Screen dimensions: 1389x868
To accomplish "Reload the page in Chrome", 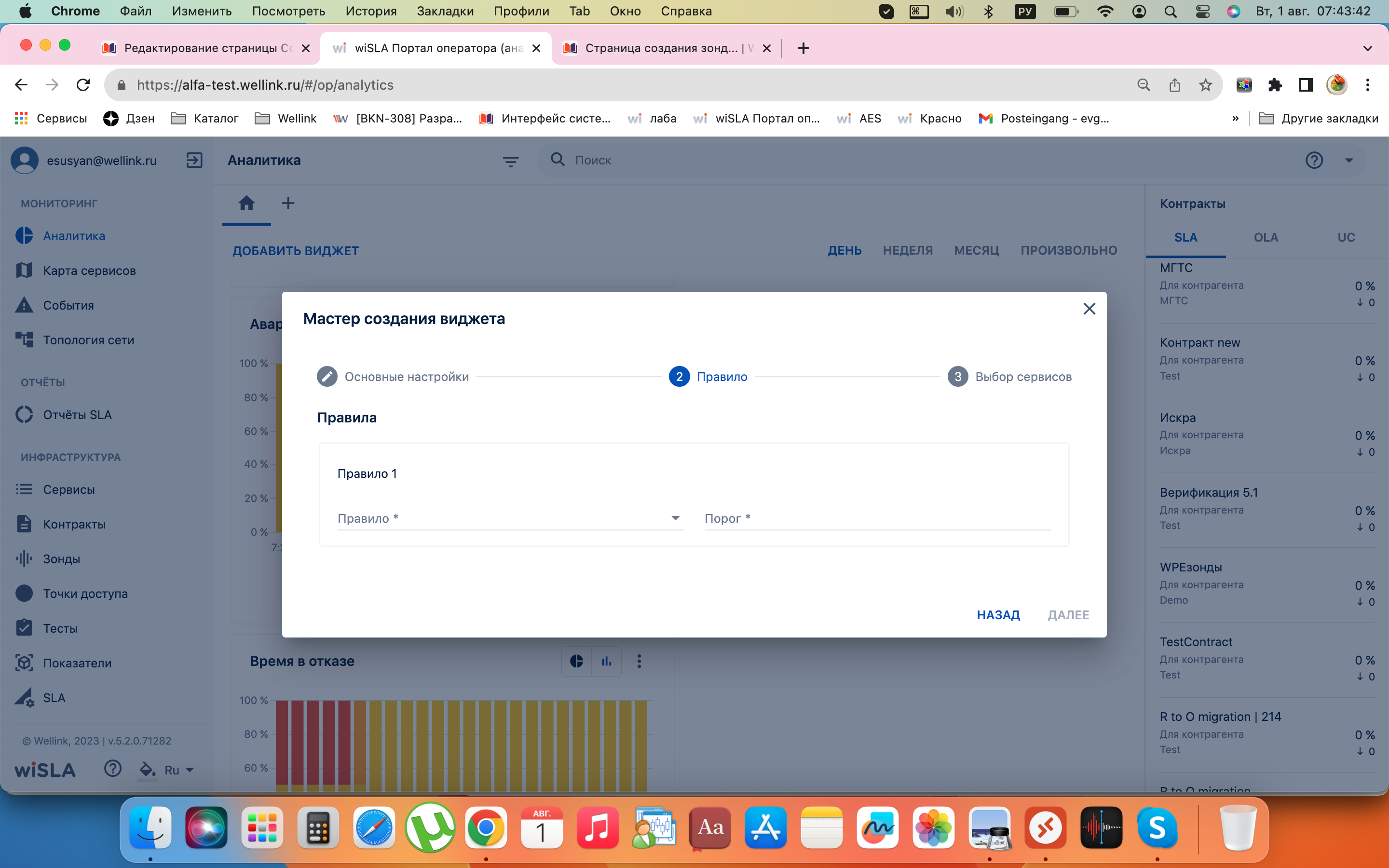I will (83, 85).
